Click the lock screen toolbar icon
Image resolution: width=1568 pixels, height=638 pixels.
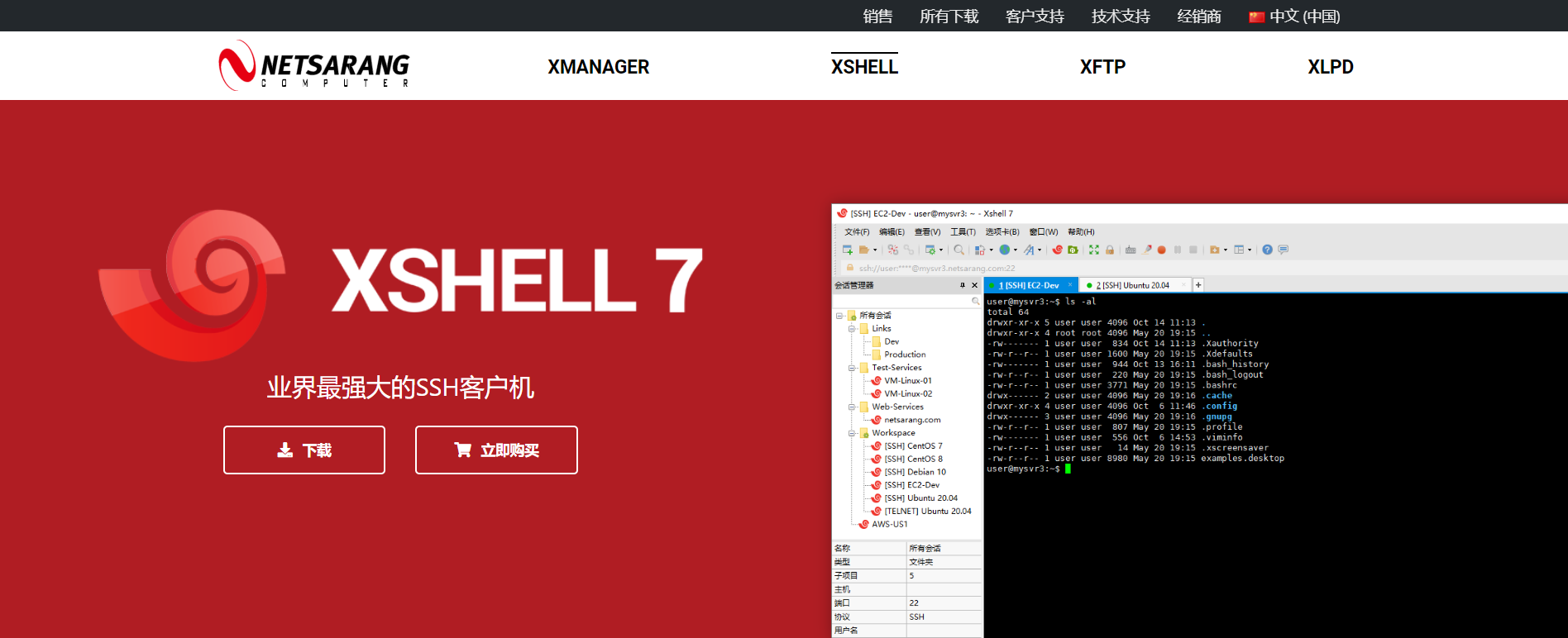(1110, 250)
